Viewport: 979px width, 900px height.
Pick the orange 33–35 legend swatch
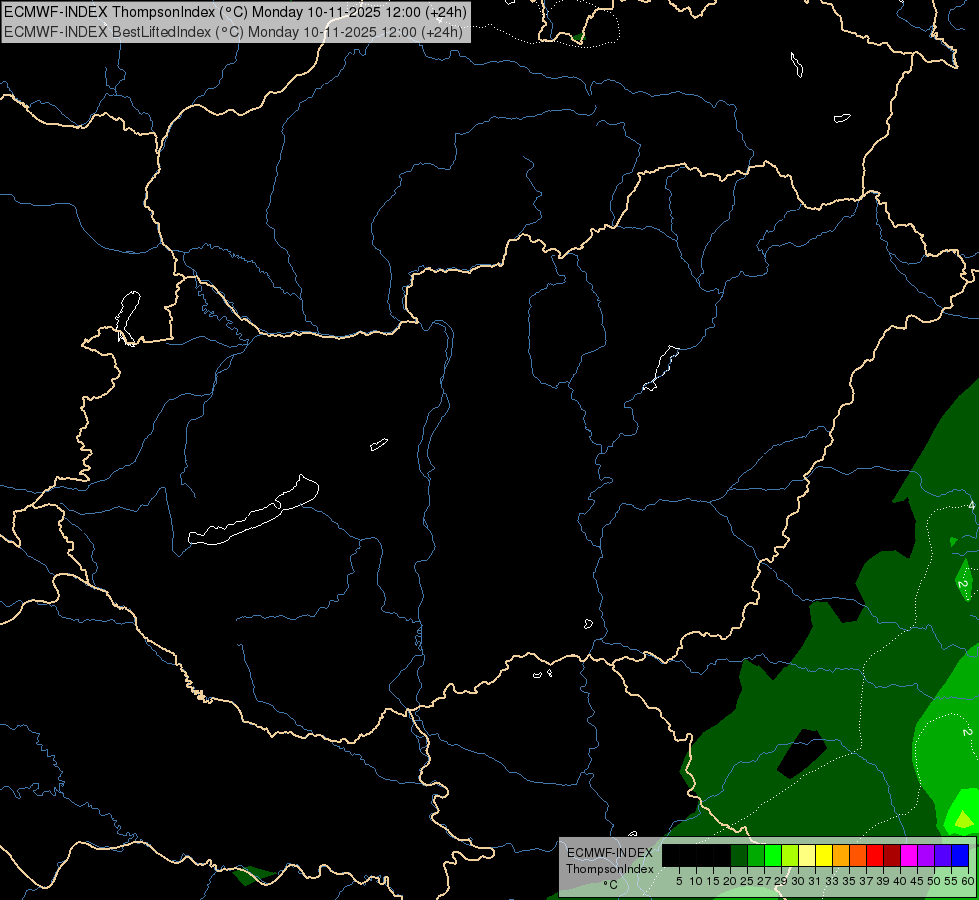[841, 855]
